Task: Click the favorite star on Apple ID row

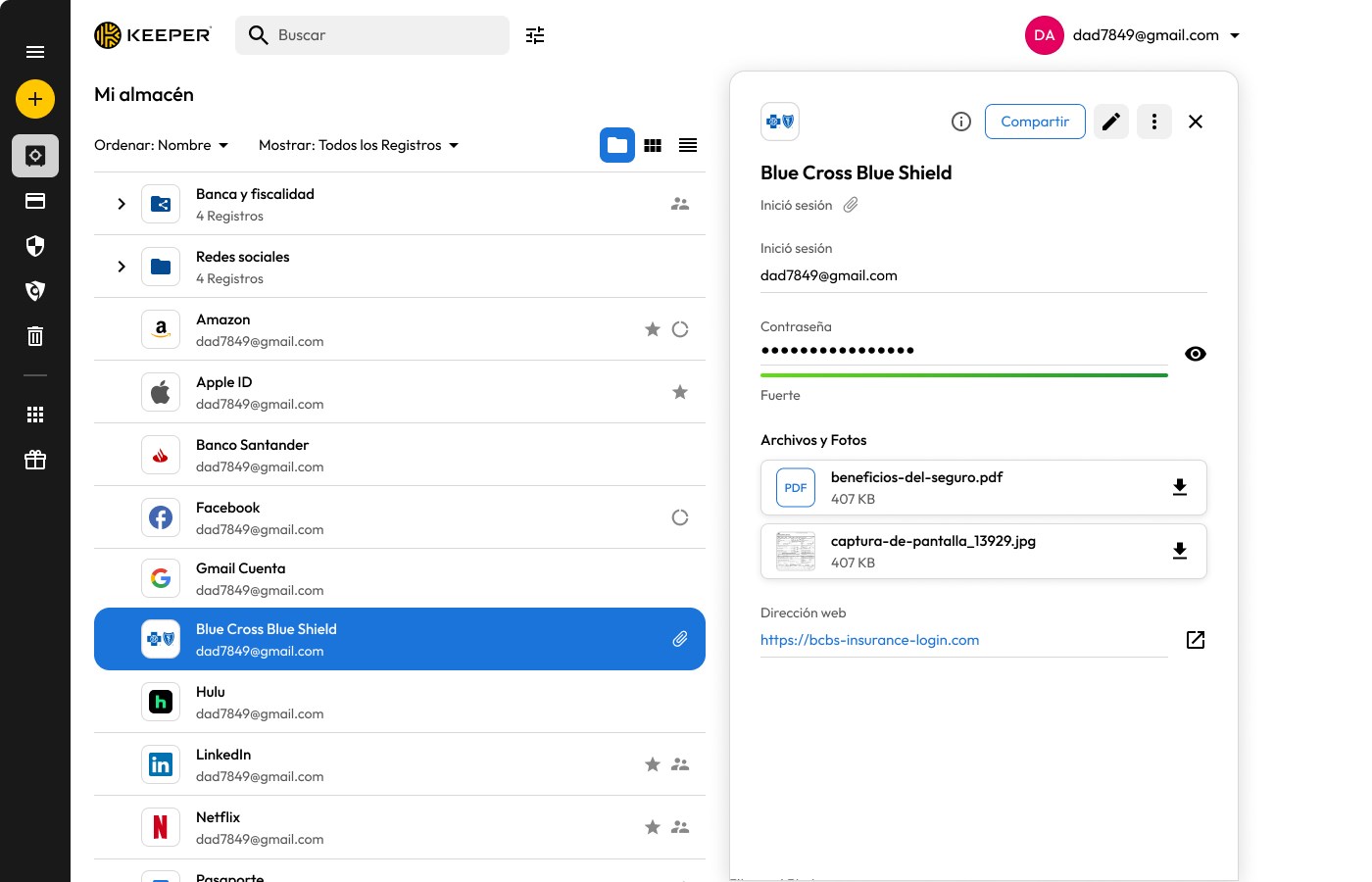Action: 680,392
